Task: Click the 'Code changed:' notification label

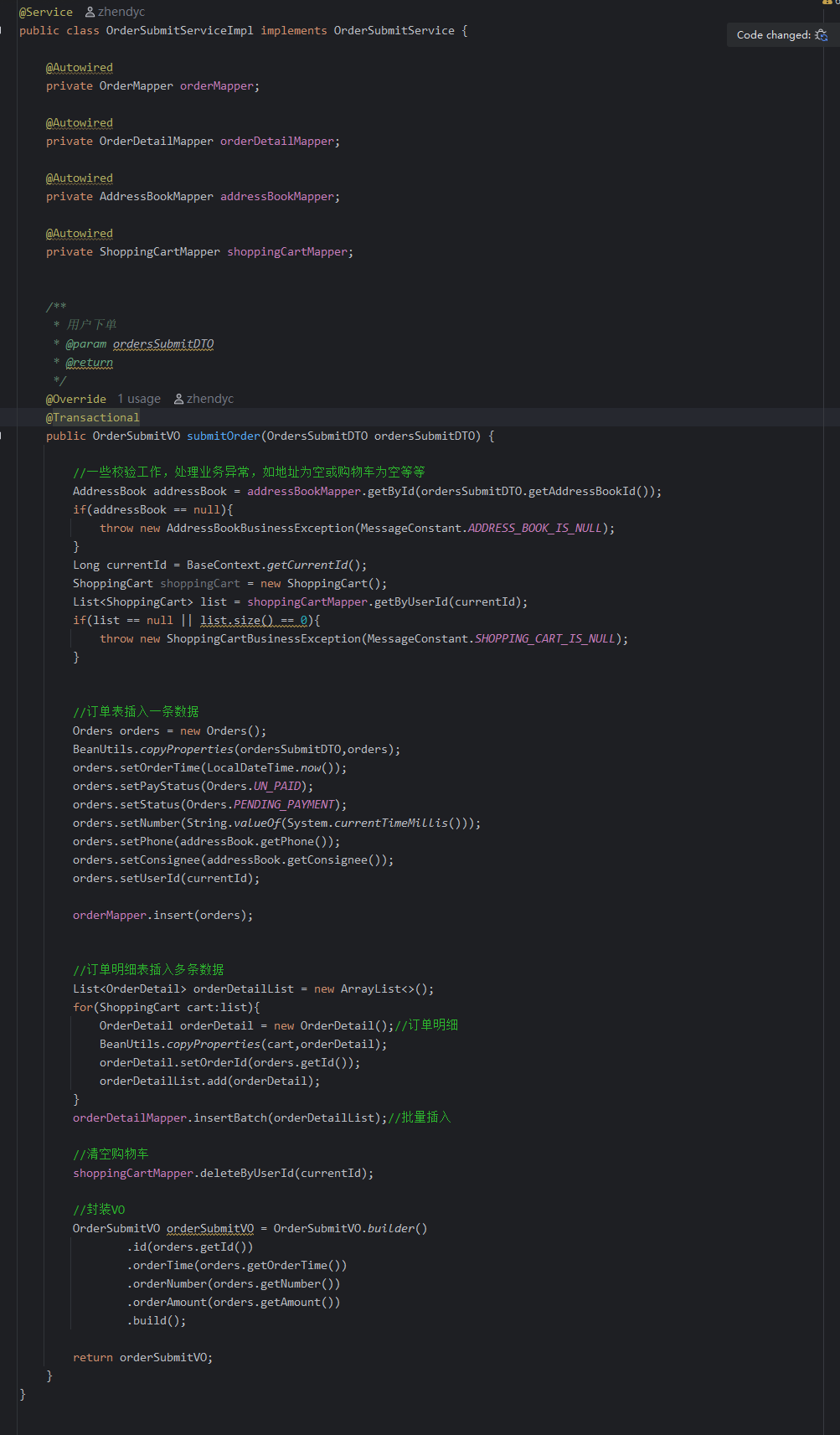Action: (773, 35)
